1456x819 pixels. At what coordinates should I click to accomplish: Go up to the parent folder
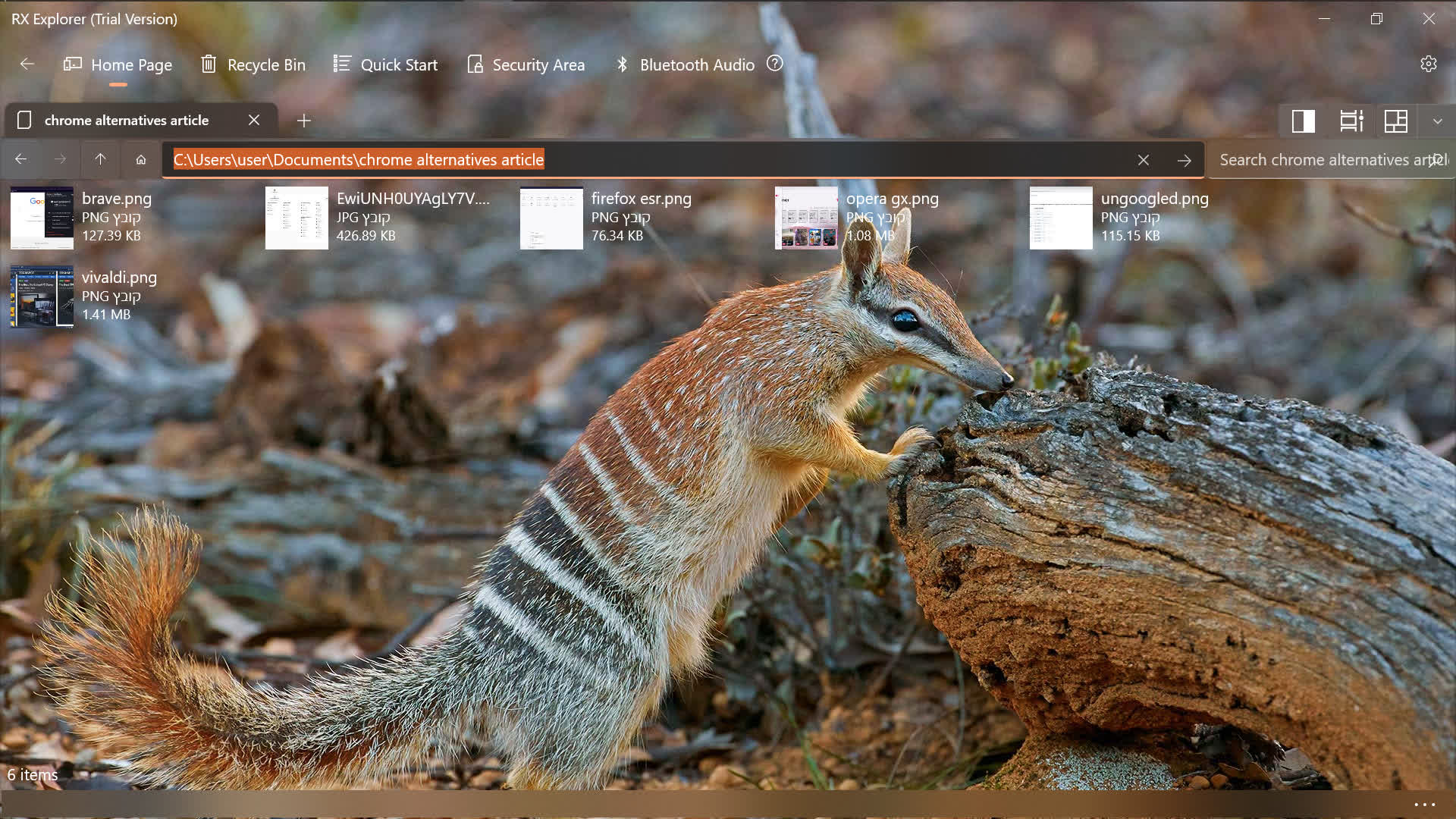click(x=100, y=159)
